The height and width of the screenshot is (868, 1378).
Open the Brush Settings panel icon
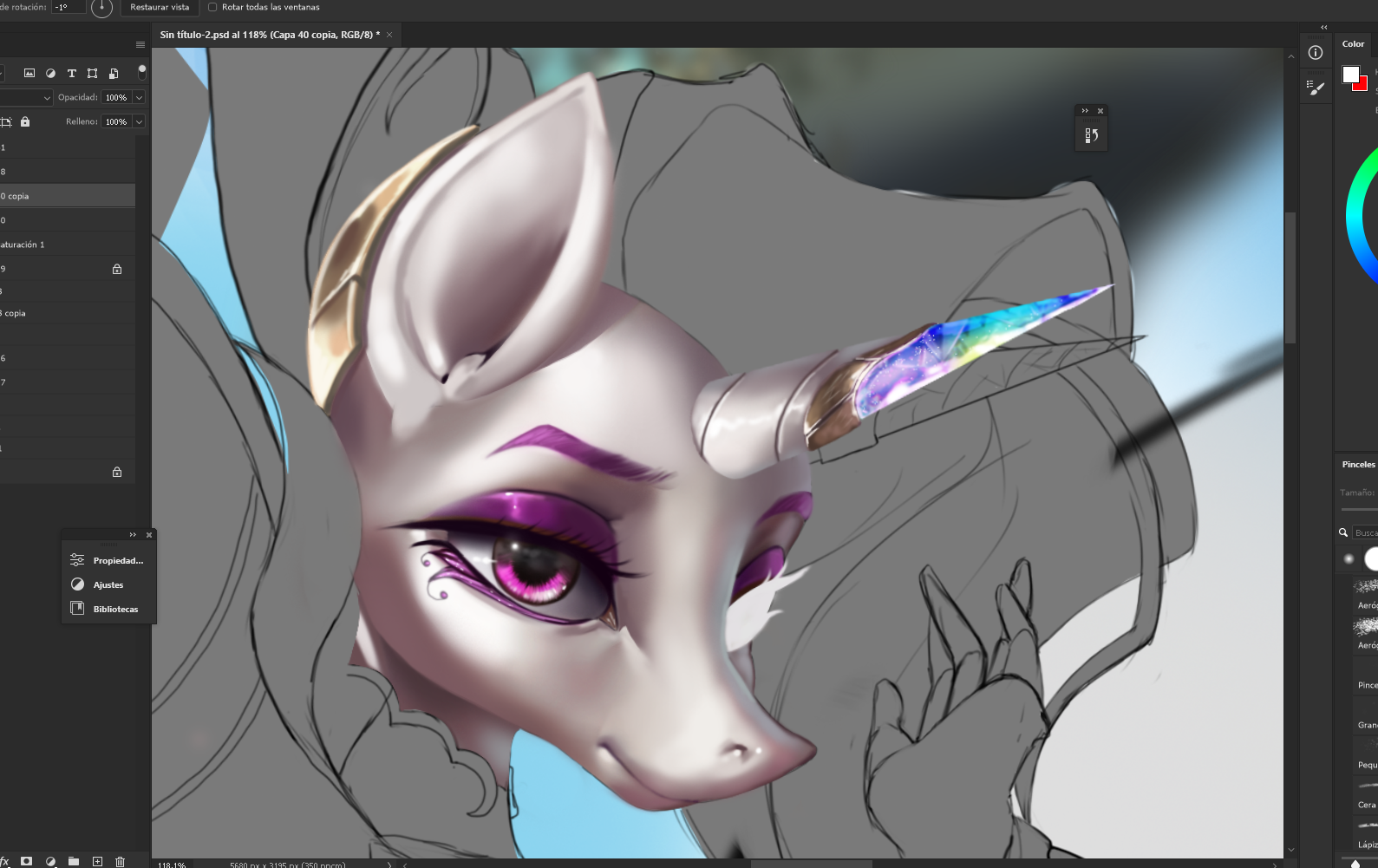click(x=1316, y=88)
